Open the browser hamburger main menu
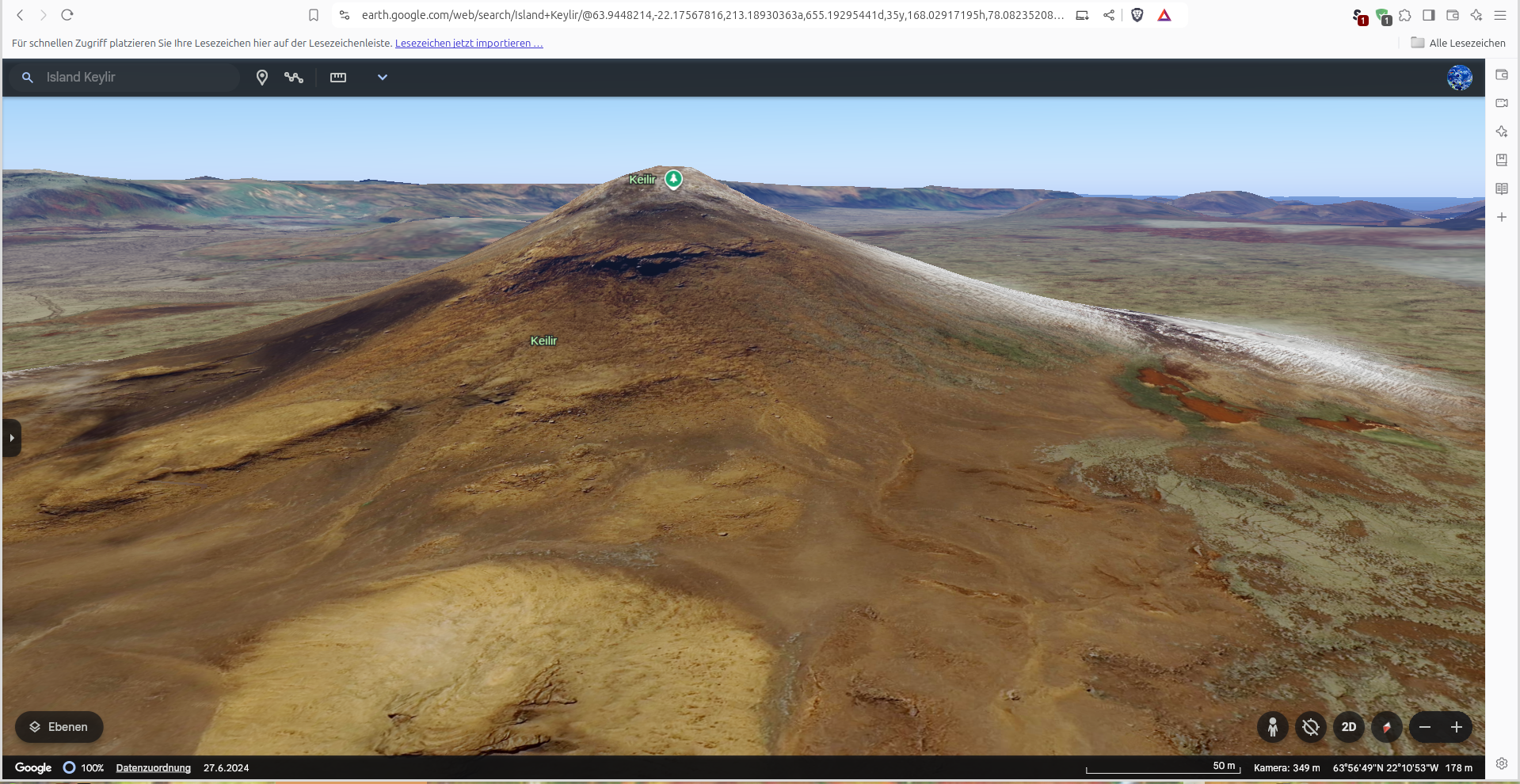Screen dimensions: 1520x784 click(x=1500, y=15)
